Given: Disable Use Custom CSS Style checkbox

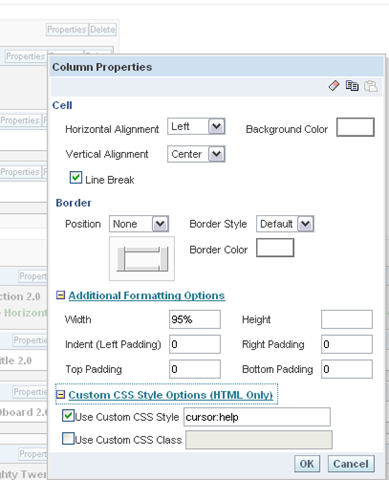Looking at the screenshot, I should pos(68,416).
